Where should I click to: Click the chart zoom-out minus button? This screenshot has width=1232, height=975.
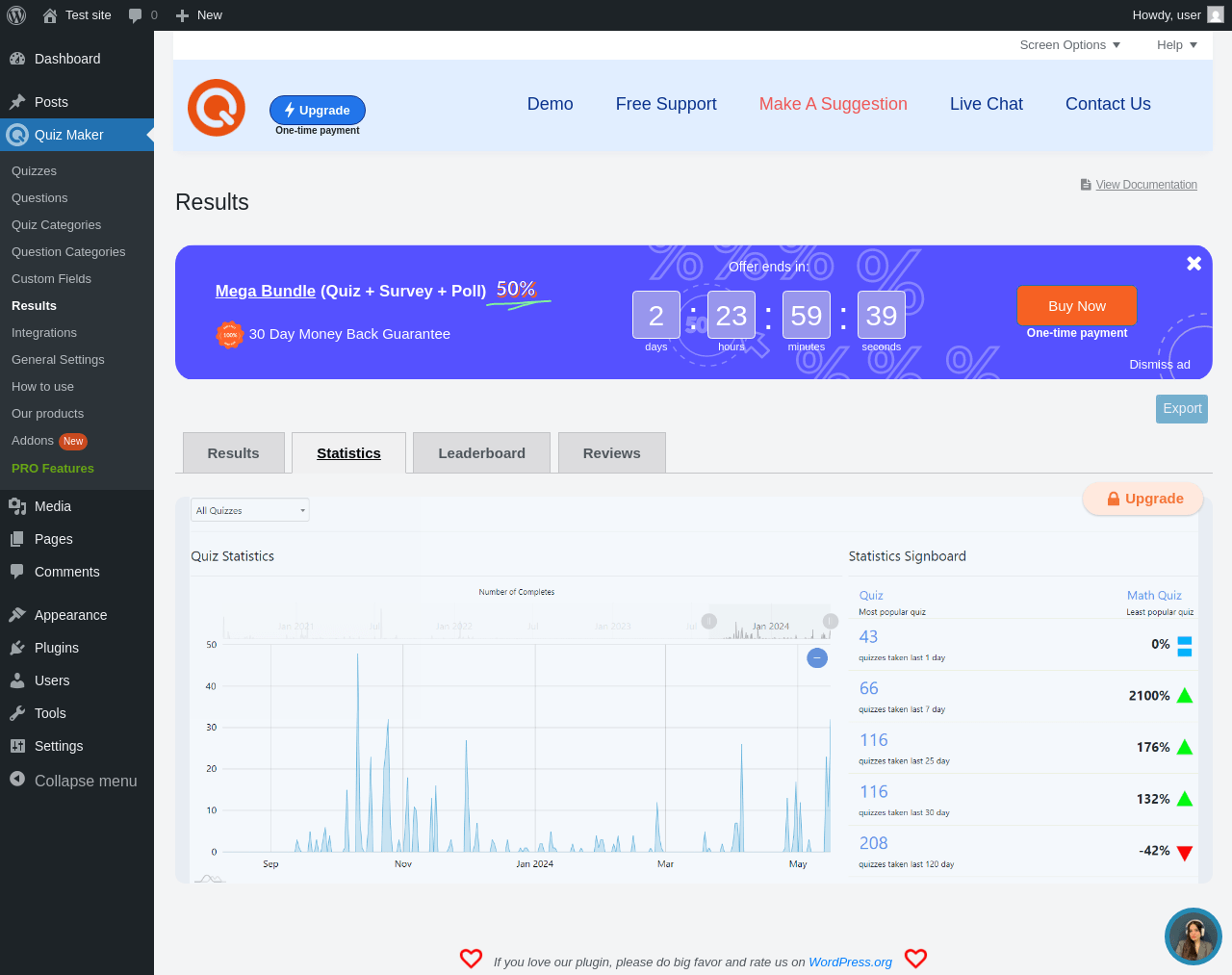click(x=817, y=658)
